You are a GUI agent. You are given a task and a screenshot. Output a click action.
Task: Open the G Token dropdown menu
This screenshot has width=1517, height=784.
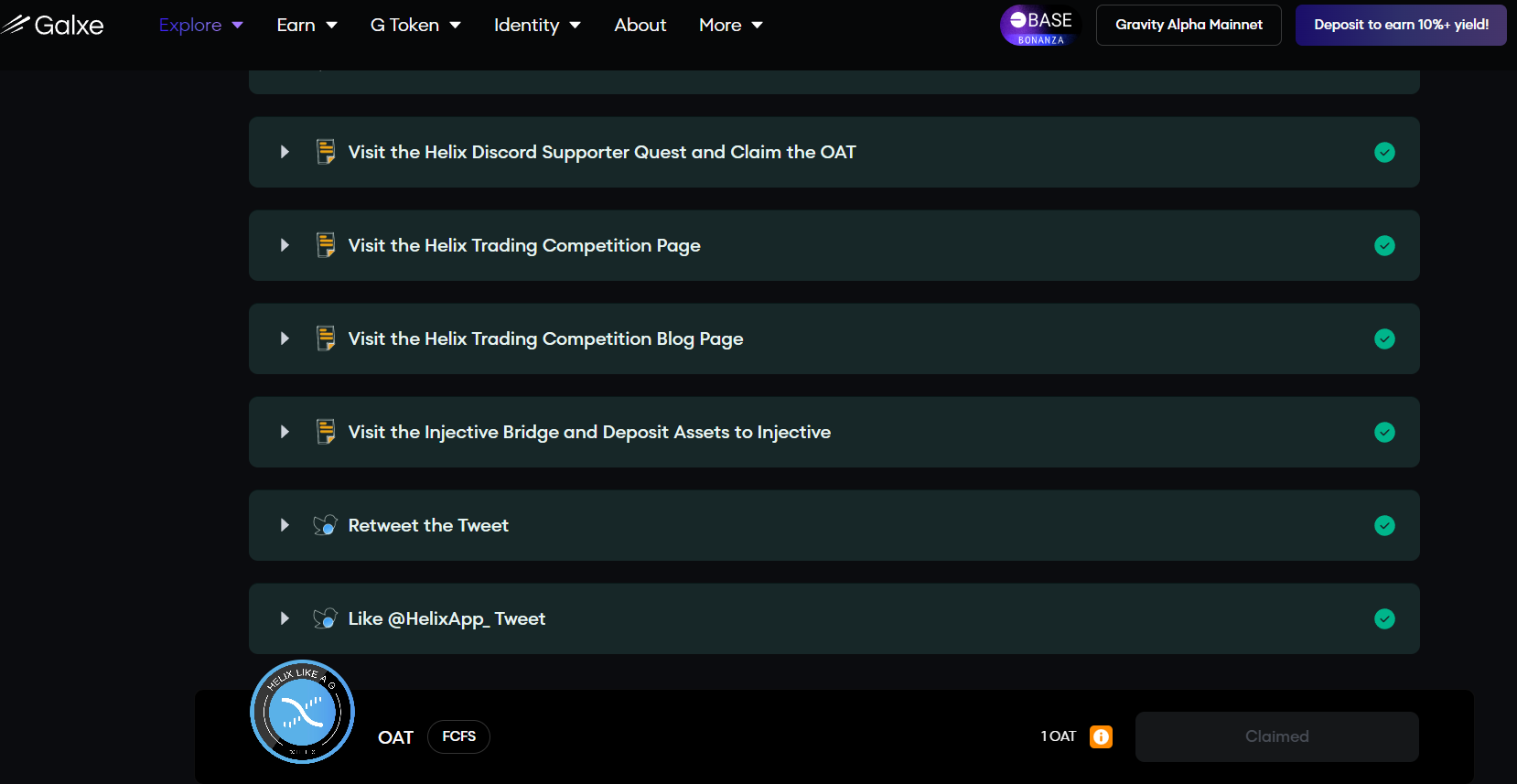(415, 25)
